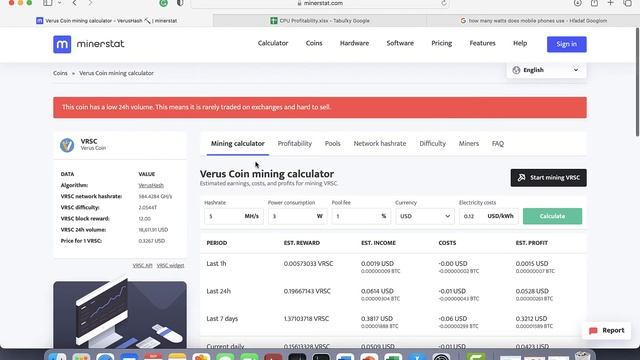640x360 pixels.
Task: Click the Start mining VRSC button
Action: [x=549, y=178]
